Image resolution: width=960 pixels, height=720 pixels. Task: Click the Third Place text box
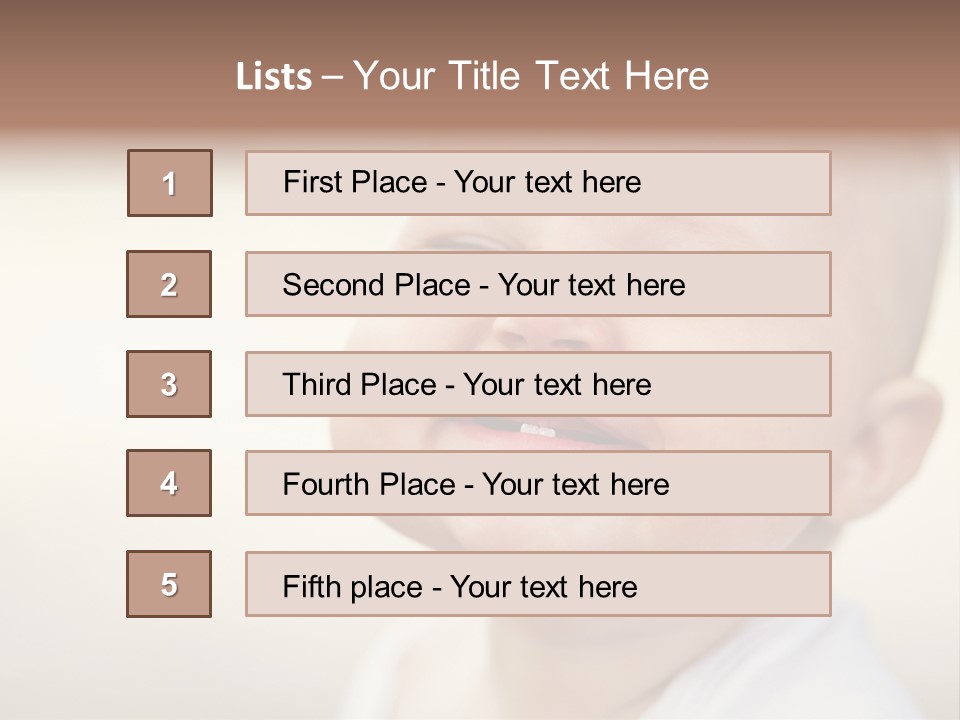[538, 384]
